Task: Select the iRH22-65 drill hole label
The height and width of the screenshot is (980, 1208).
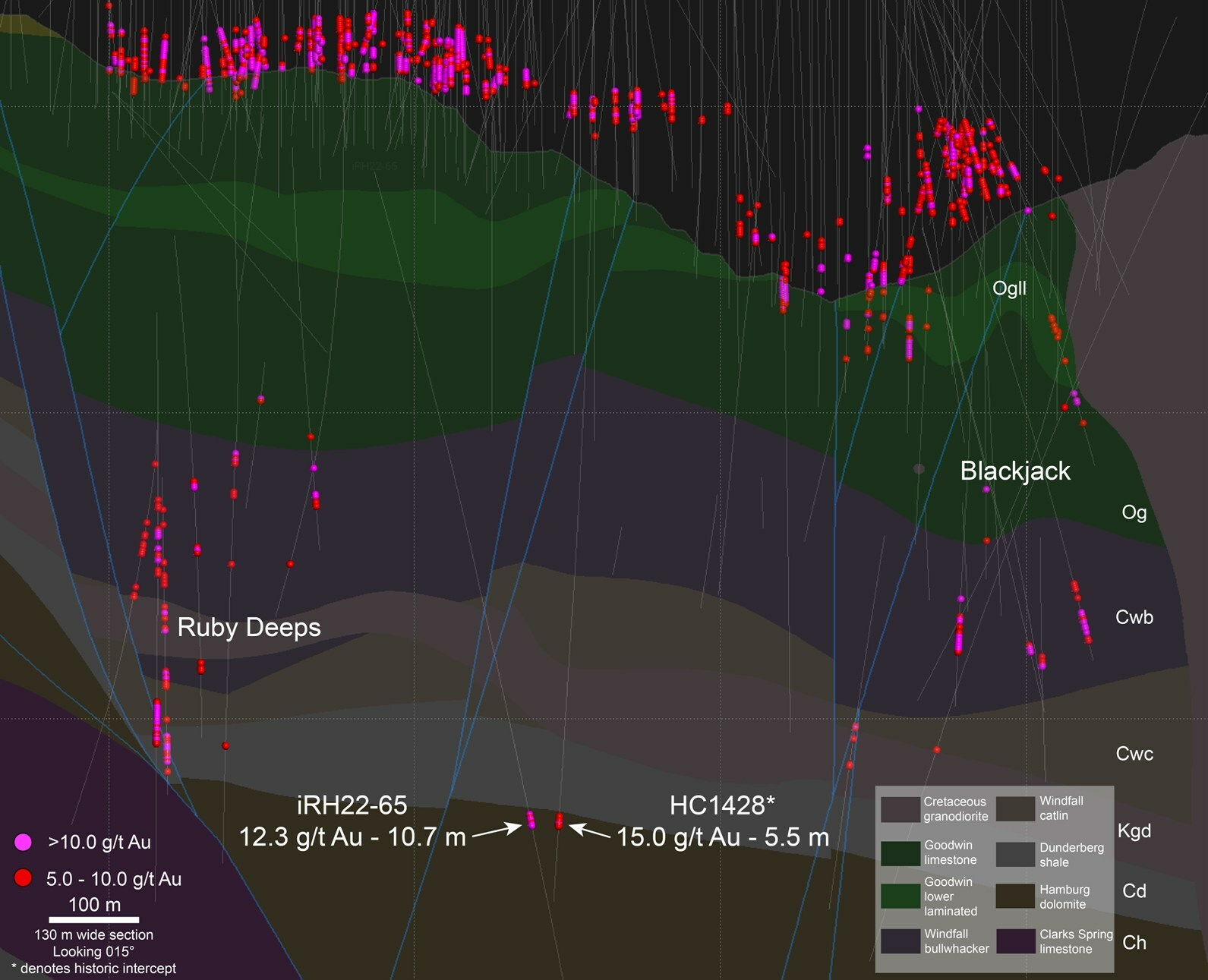Action: click(x=352, y=805)
